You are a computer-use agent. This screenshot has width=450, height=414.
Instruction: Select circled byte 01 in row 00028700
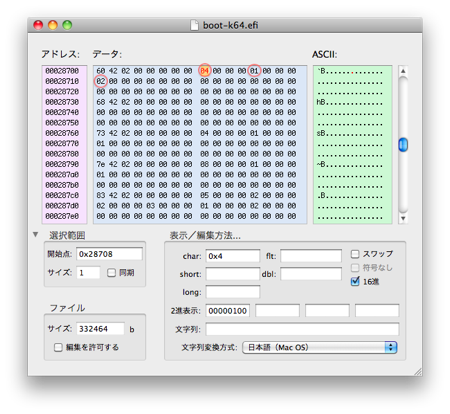click(254, 71)
